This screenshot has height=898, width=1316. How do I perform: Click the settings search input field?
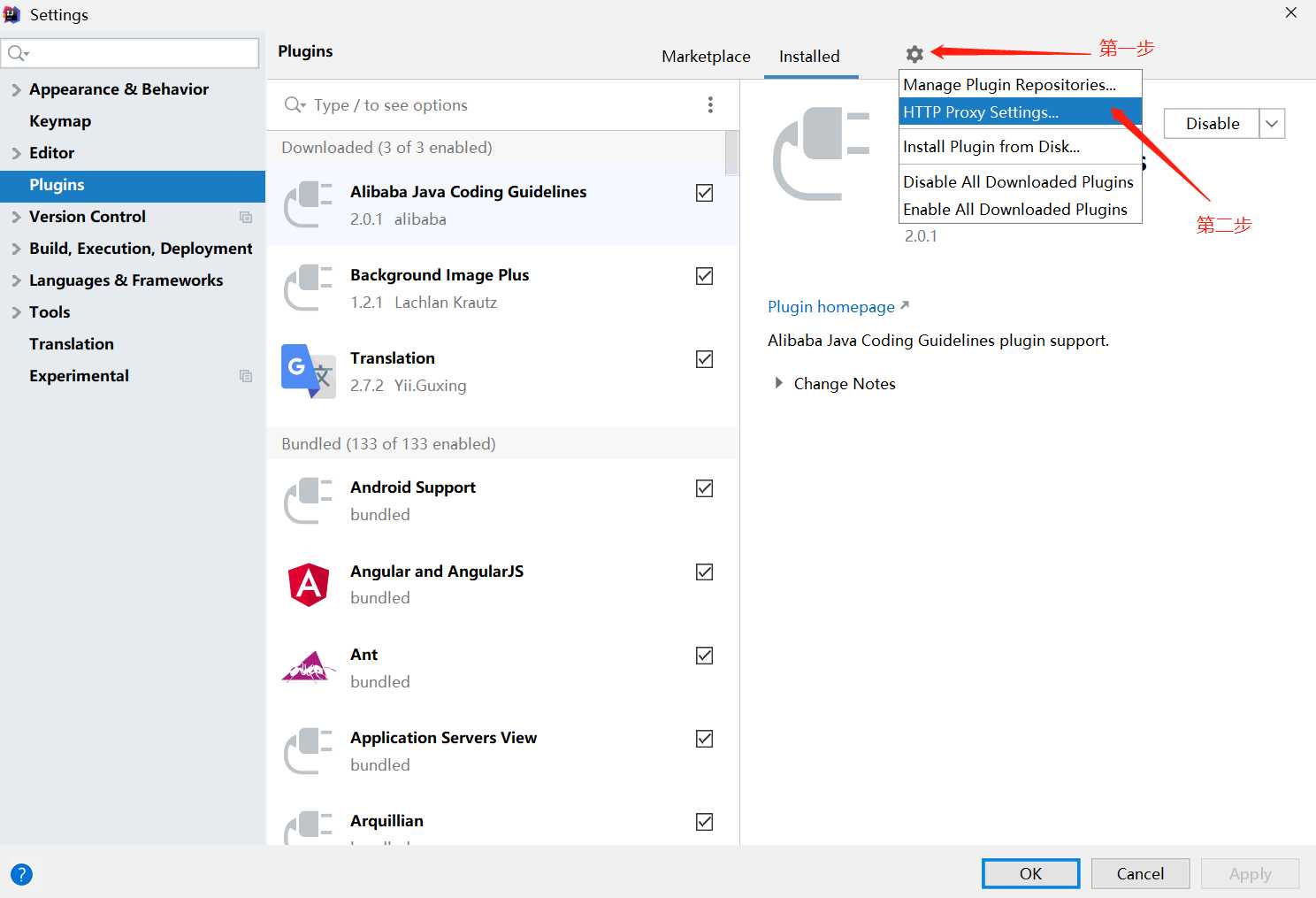131,53
